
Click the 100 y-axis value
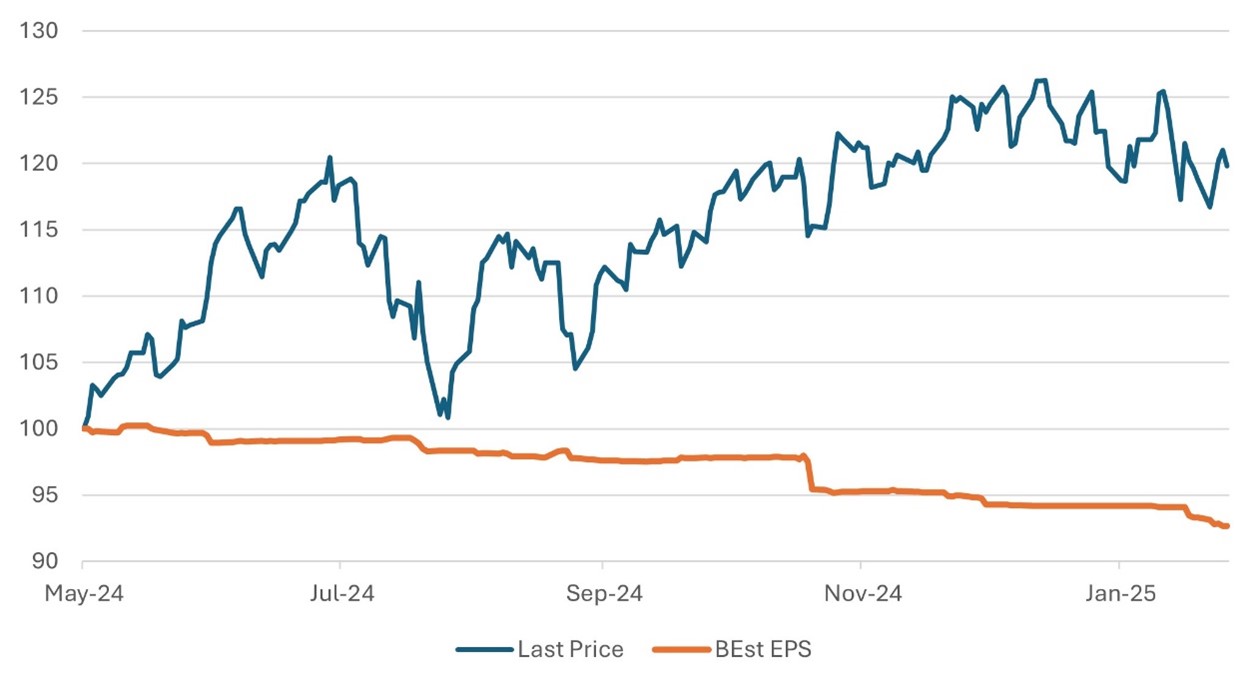pos(40,430)
